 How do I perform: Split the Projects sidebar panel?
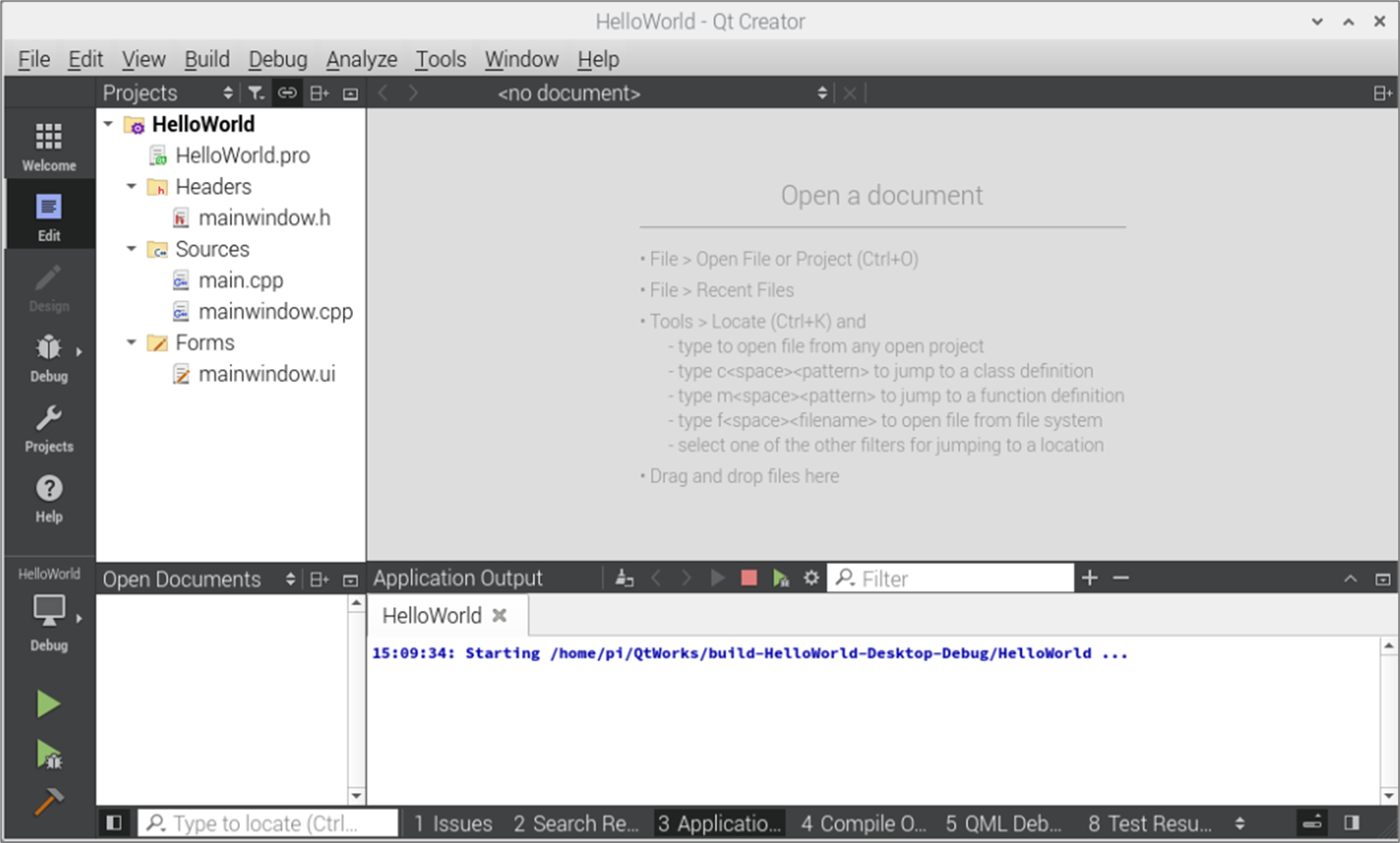click(x=320, y=93)
